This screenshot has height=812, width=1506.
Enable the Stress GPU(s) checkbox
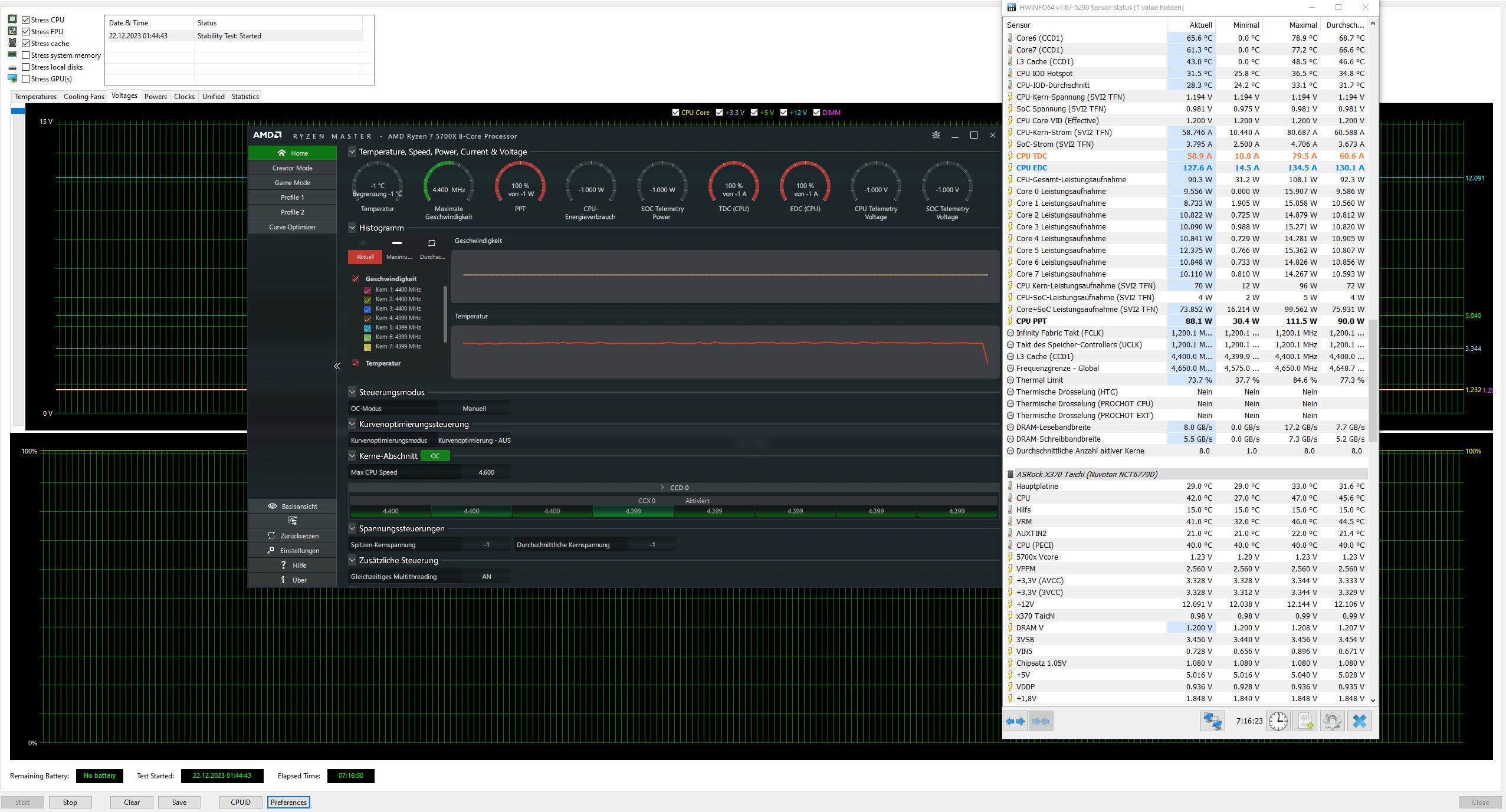coord(25,78)
